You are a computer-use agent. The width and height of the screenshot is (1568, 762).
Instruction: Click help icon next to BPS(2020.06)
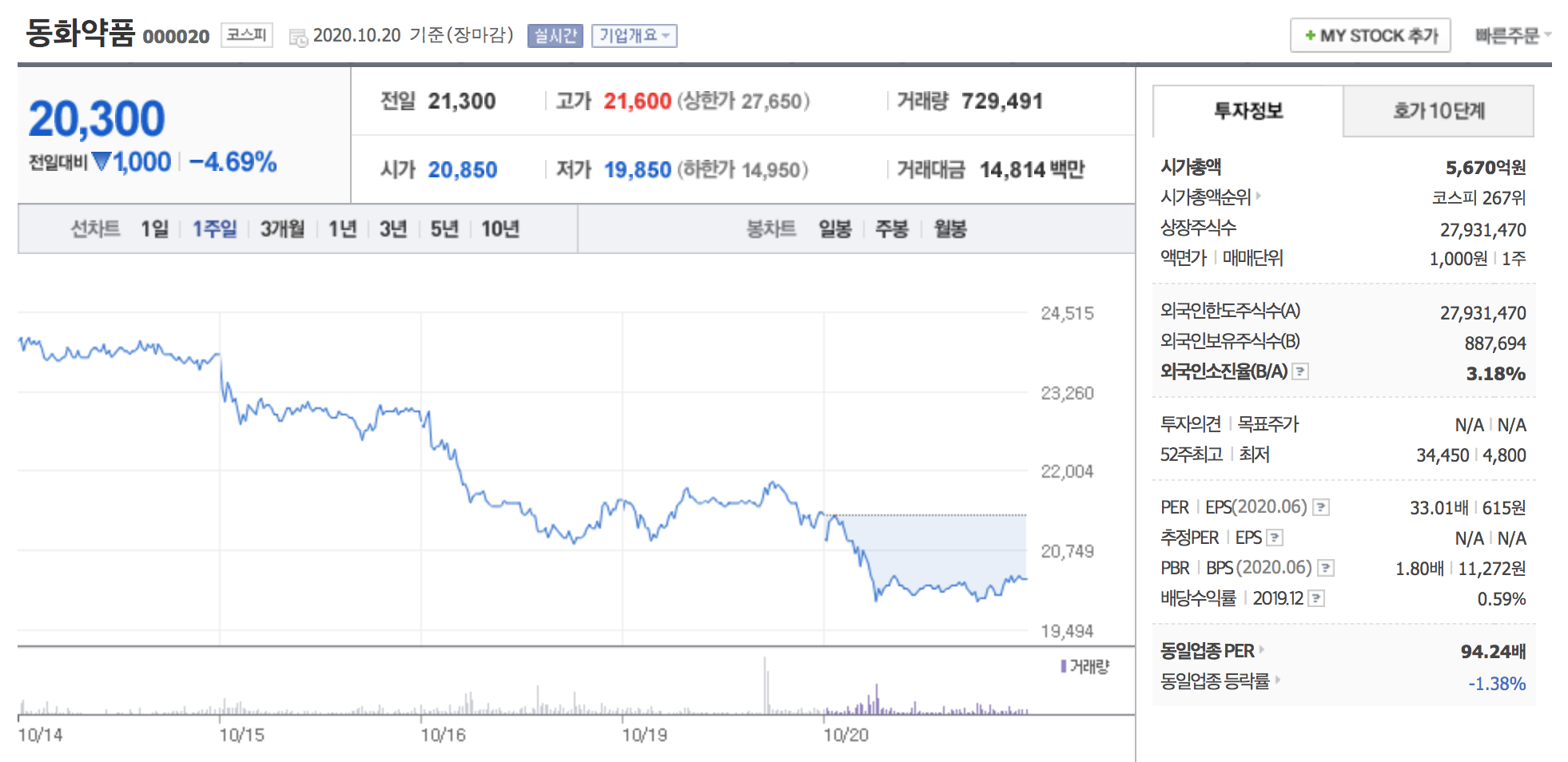(1326, 568)
